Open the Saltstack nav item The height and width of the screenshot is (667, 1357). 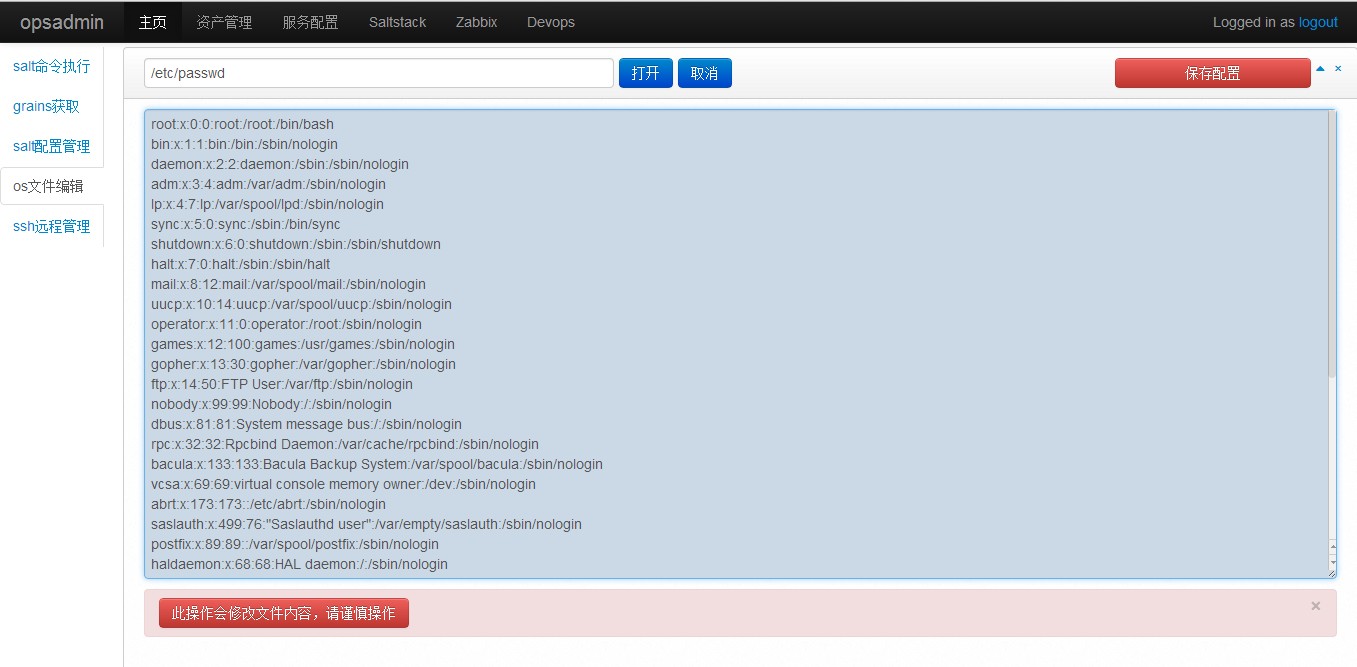coord(397,22)
